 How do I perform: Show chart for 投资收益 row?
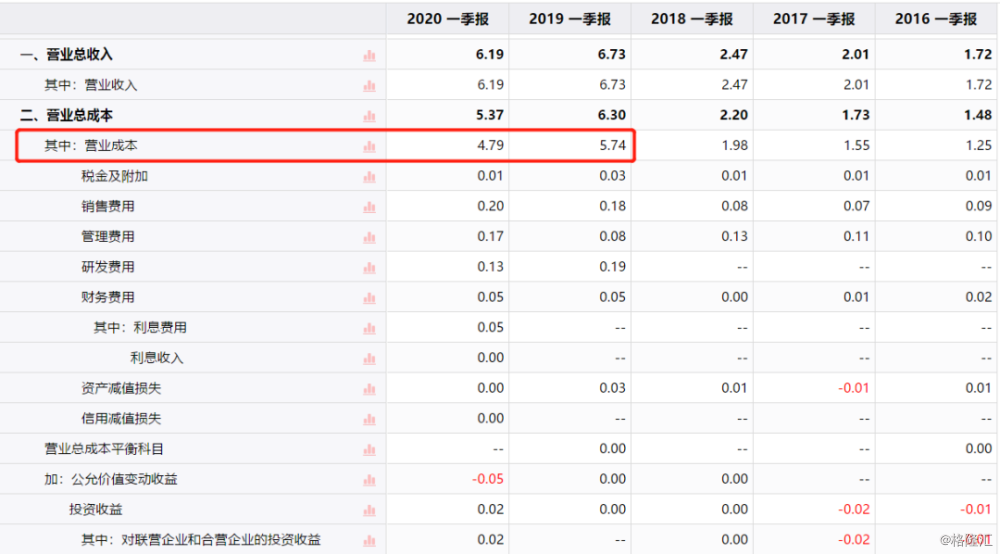tap(369, 510)
